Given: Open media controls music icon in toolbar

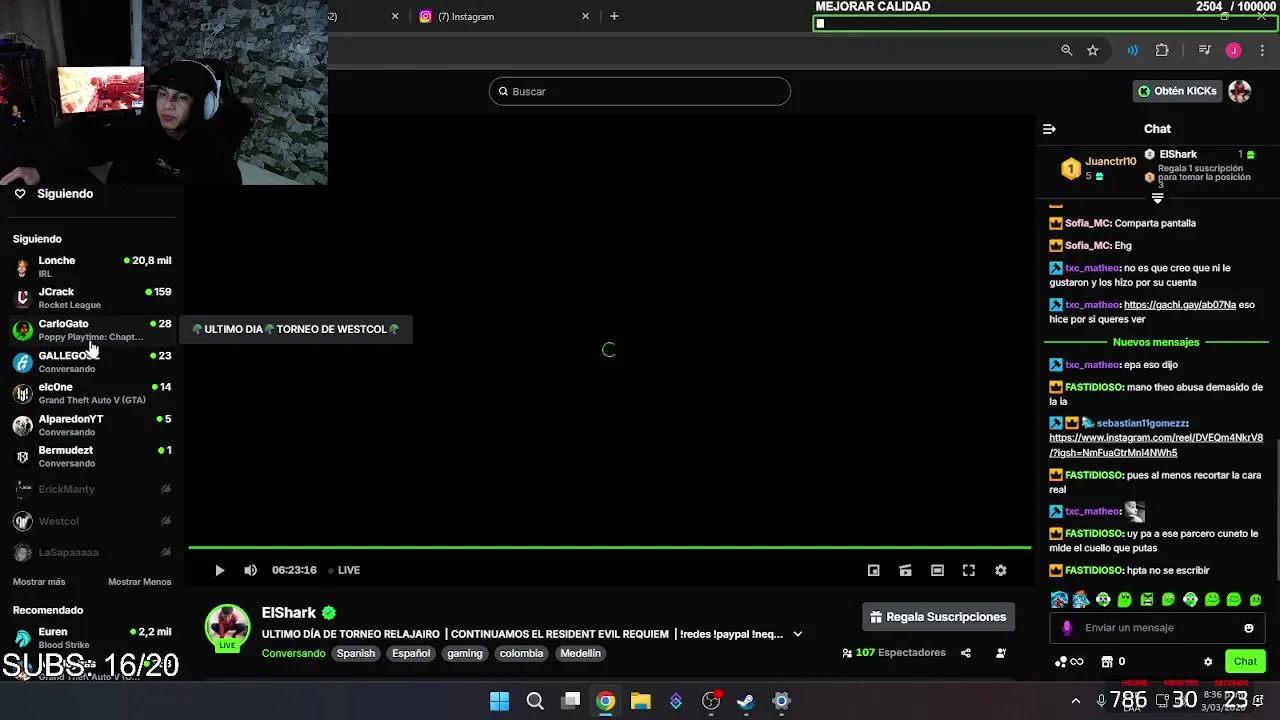Looking at the screenshot, I should [1205, 50].
